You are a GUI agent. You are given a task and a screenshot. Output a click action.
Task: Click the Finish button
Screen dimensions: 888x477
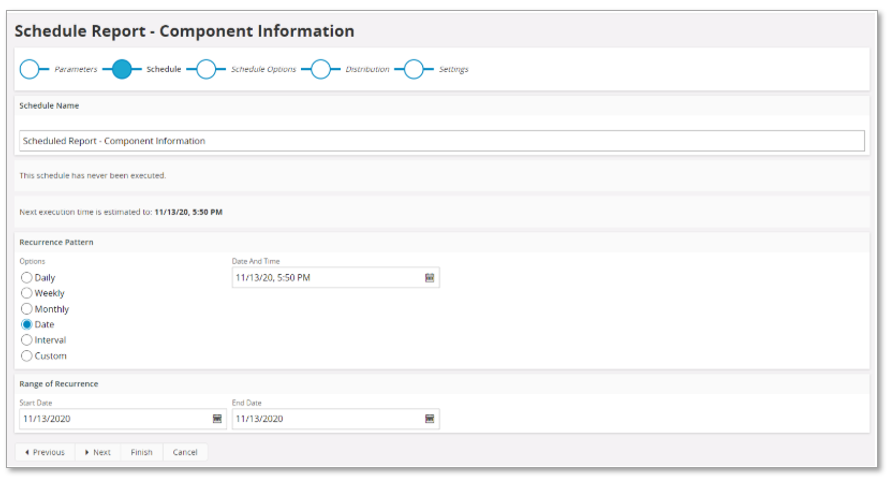pyautogui.click(x=142, y=453)
